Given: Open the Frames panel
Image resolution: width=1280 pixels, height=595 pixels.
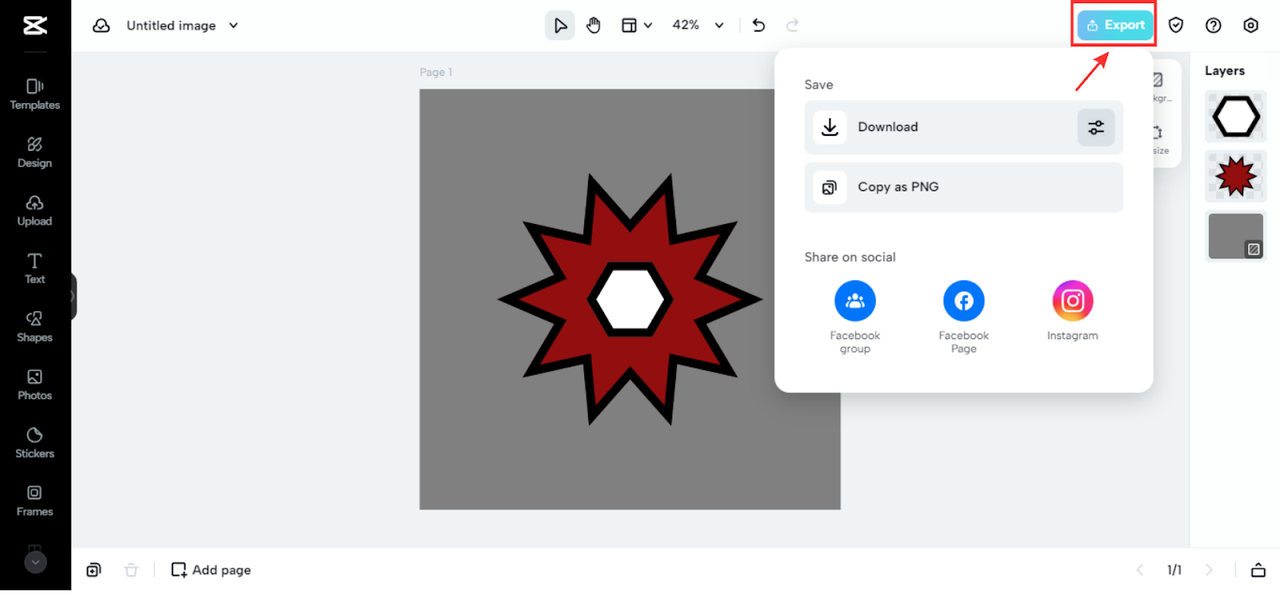Looking at the screenshot, I should [x=35, y=500].
